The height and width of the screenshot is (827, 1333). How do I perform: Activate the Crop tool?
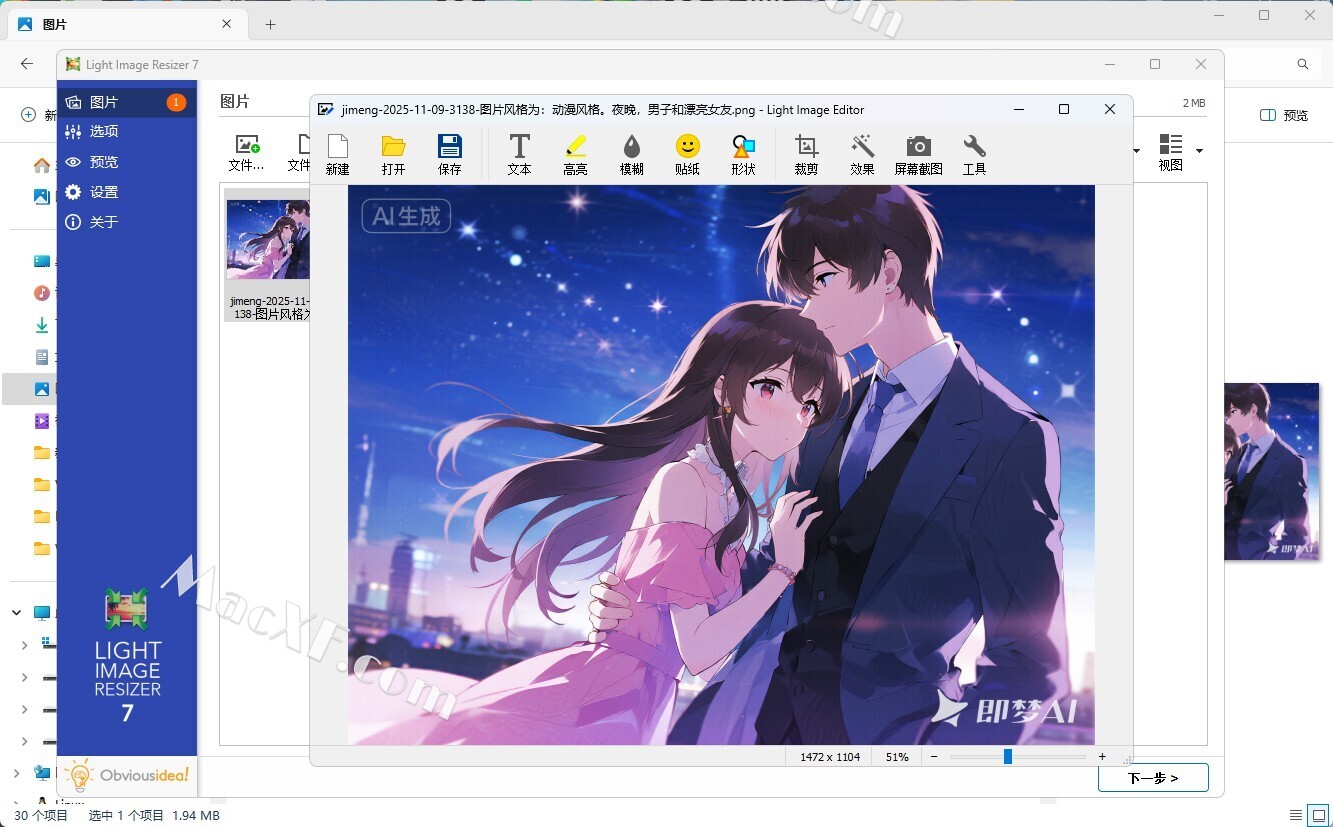[806, 155]
